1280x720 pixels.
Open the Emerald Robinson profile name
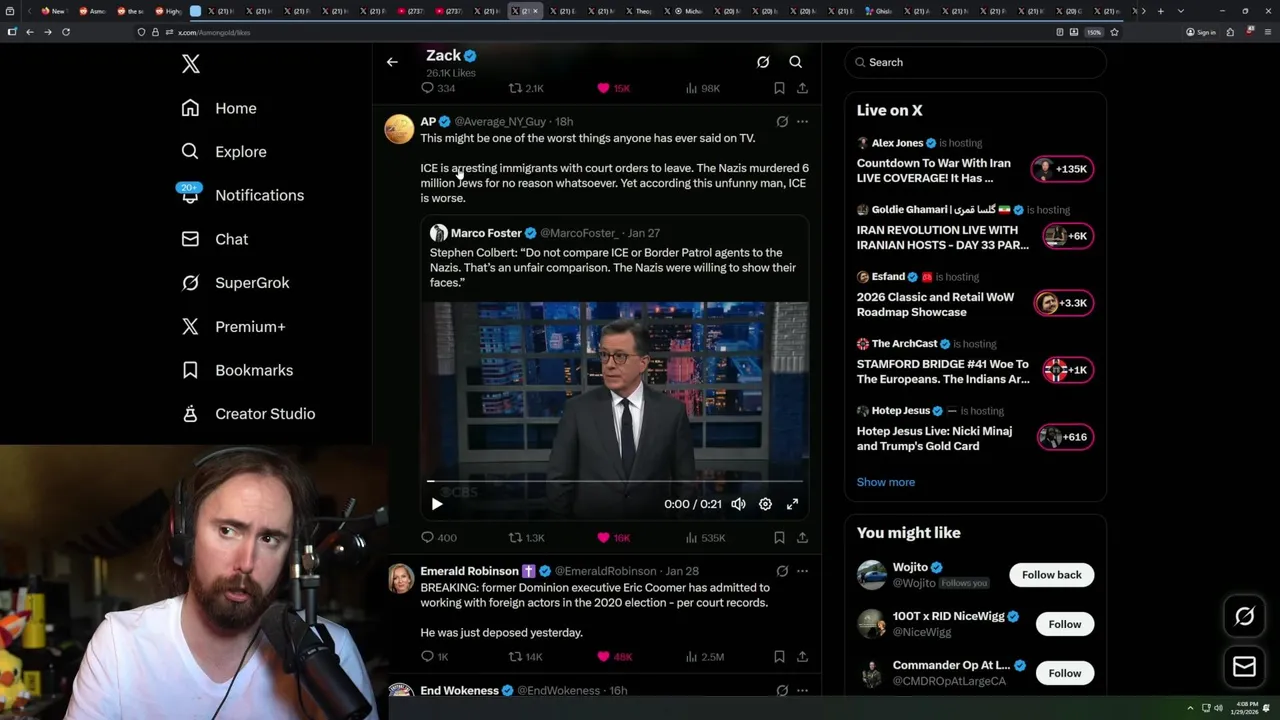pos(469,571)
